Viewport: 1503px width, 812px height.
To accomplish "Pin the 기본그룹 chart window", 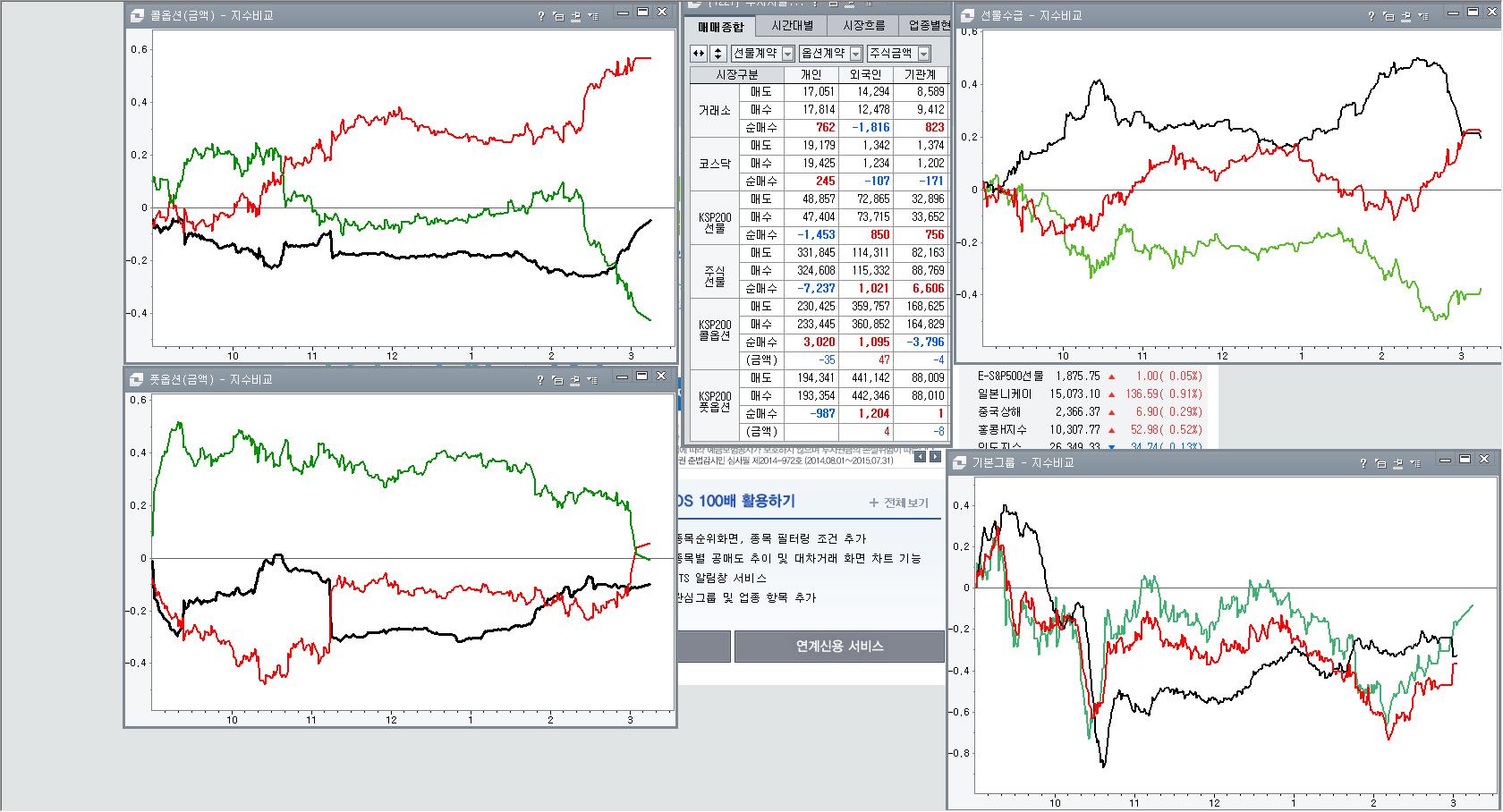I will [1398, 462].
